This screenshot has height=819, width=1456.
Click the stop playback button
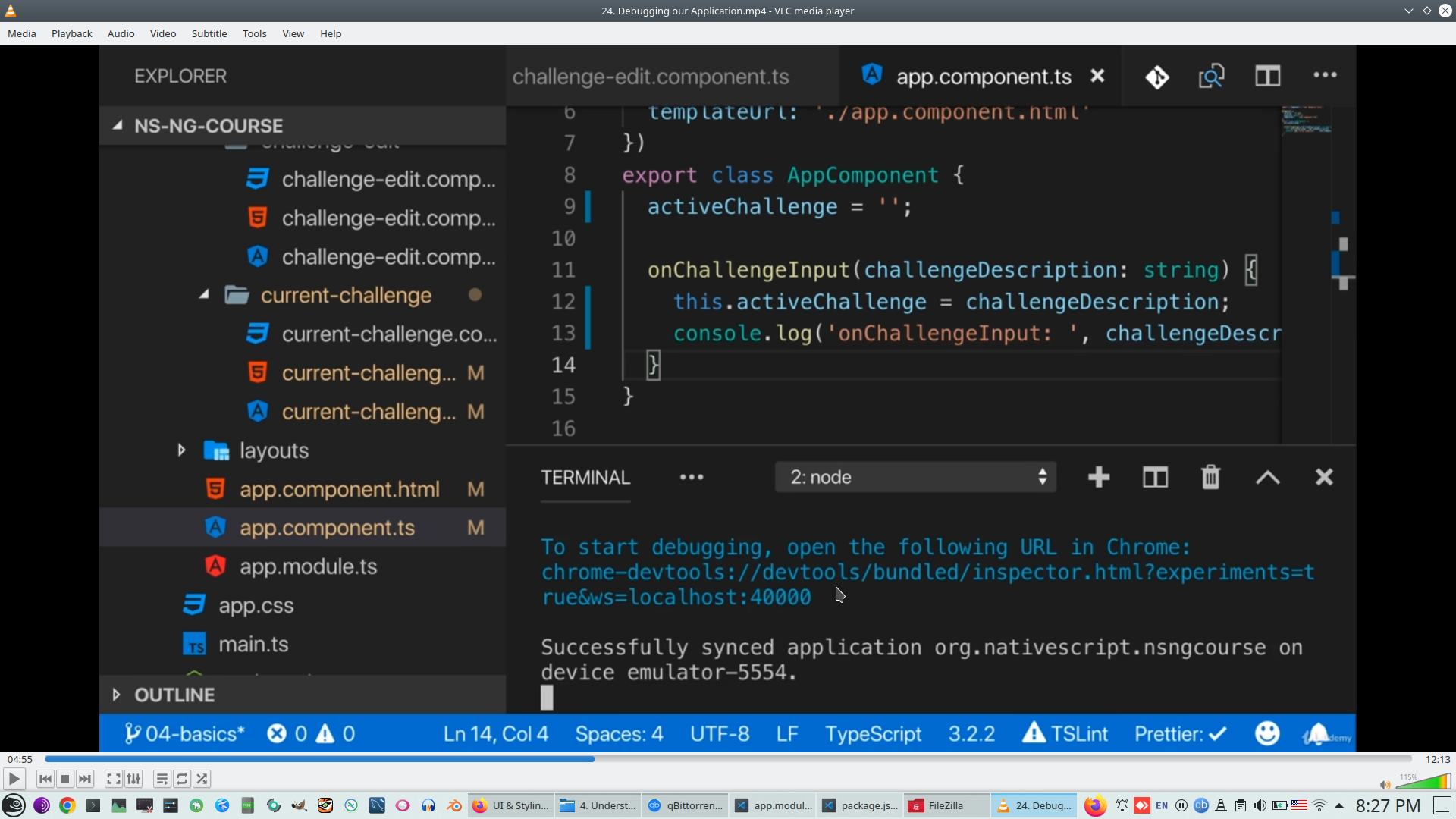pos(65,779)
